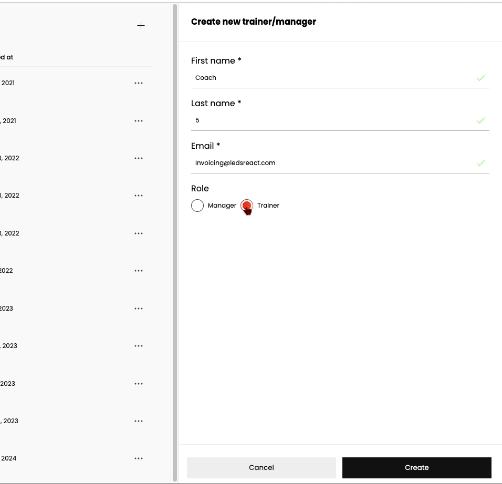The height and width of the screenshot is (484, 502).
Task: Open the three-dots menu for the second 2022 row
Action: (139, 196)
